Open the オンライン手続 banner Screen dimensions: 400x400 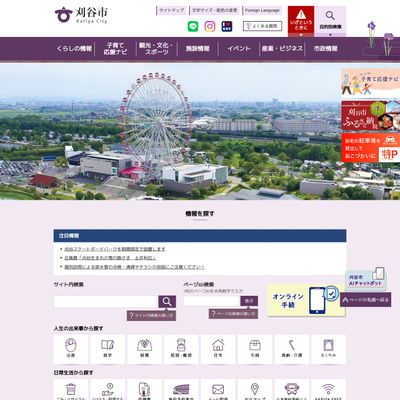click(306, 300)
